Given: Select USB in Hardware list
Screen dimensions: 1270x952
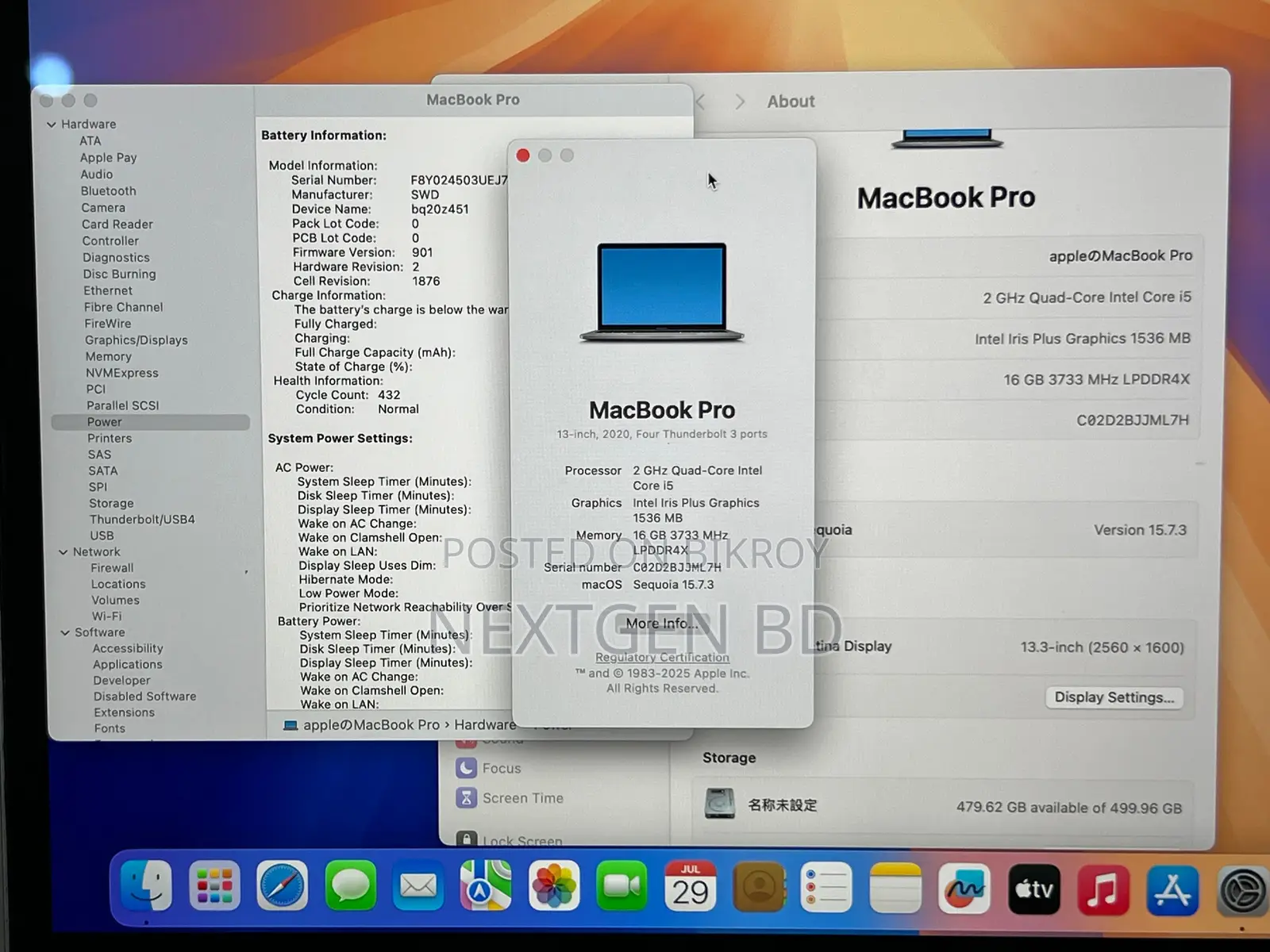Looking at the screenshot, I should click(x=102, y=535).
